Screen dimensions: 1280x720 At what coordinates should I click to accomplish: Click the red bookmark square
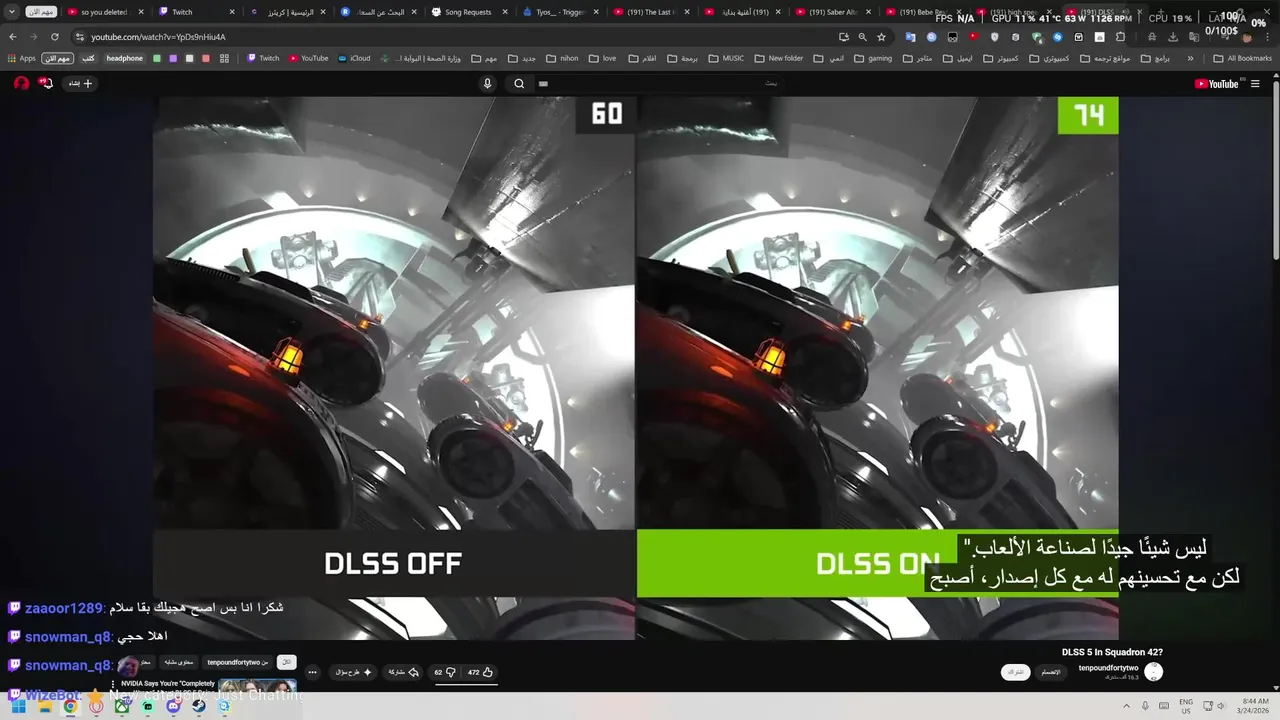tap(206, 58)
